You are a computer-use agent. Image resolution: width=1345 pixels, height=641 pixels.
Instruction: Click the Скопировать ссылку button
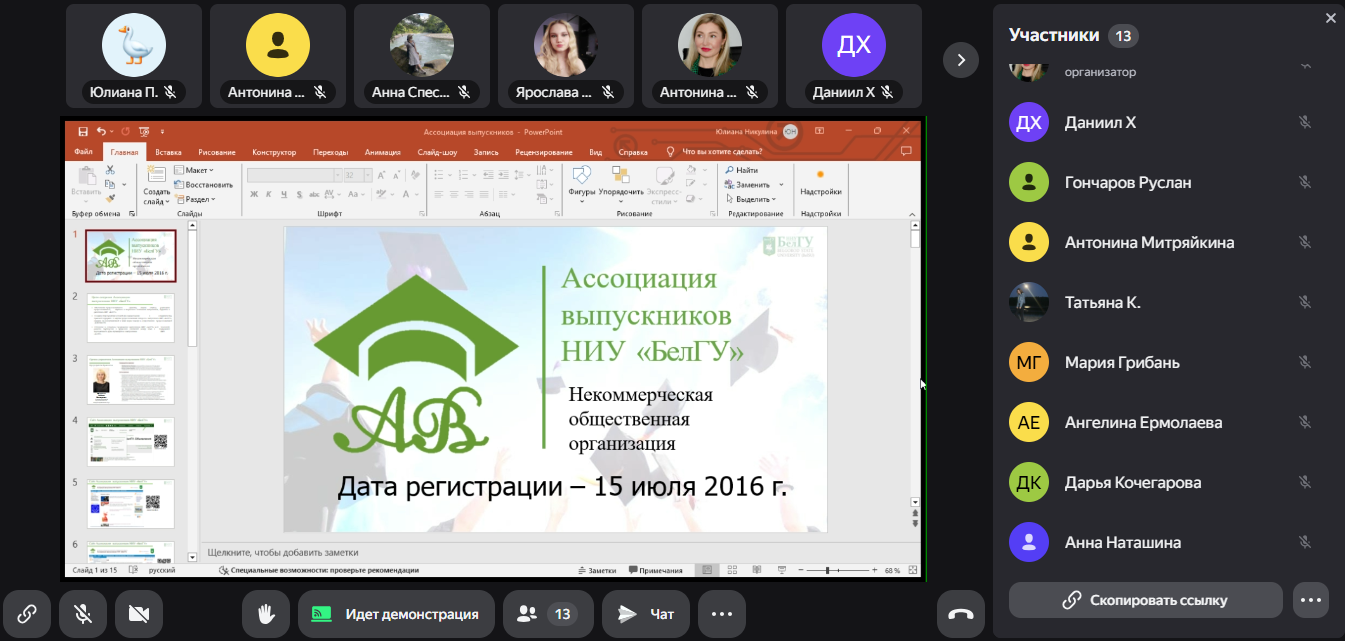1146,600
